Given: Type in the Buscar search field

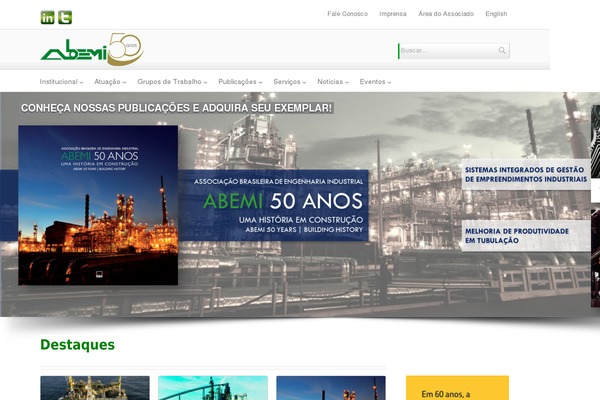Looking at the screenshot, I should point(447,50).
